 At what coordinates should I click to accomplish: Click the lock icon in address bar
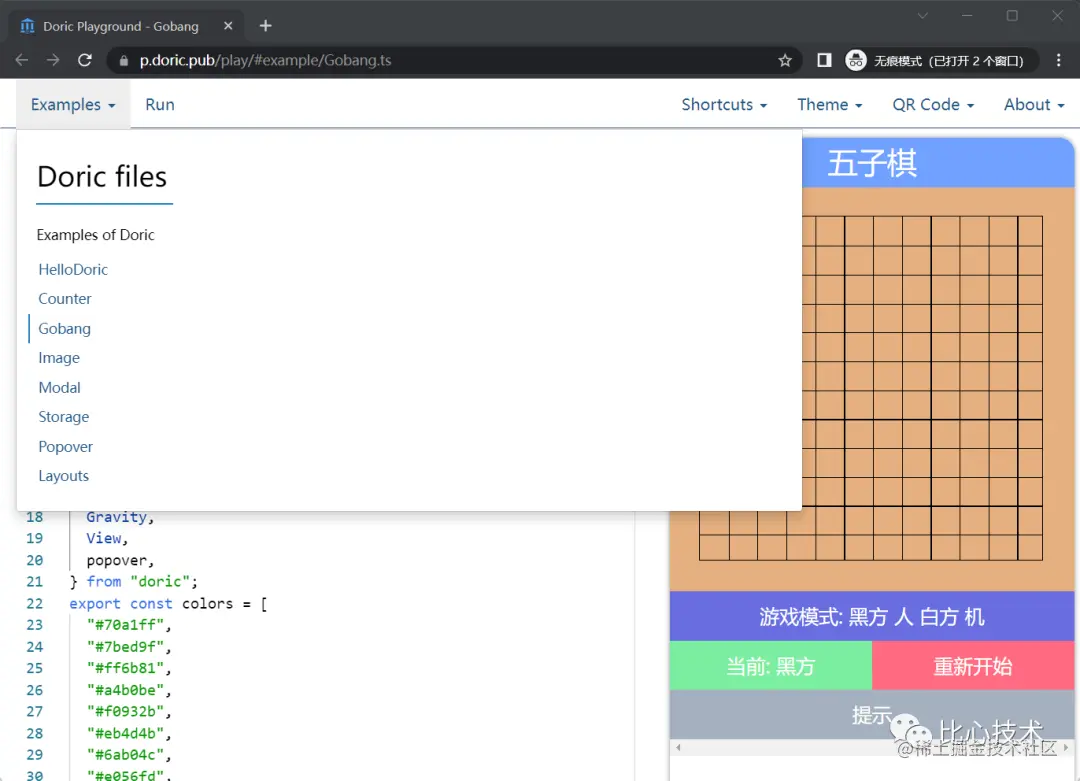124,61
